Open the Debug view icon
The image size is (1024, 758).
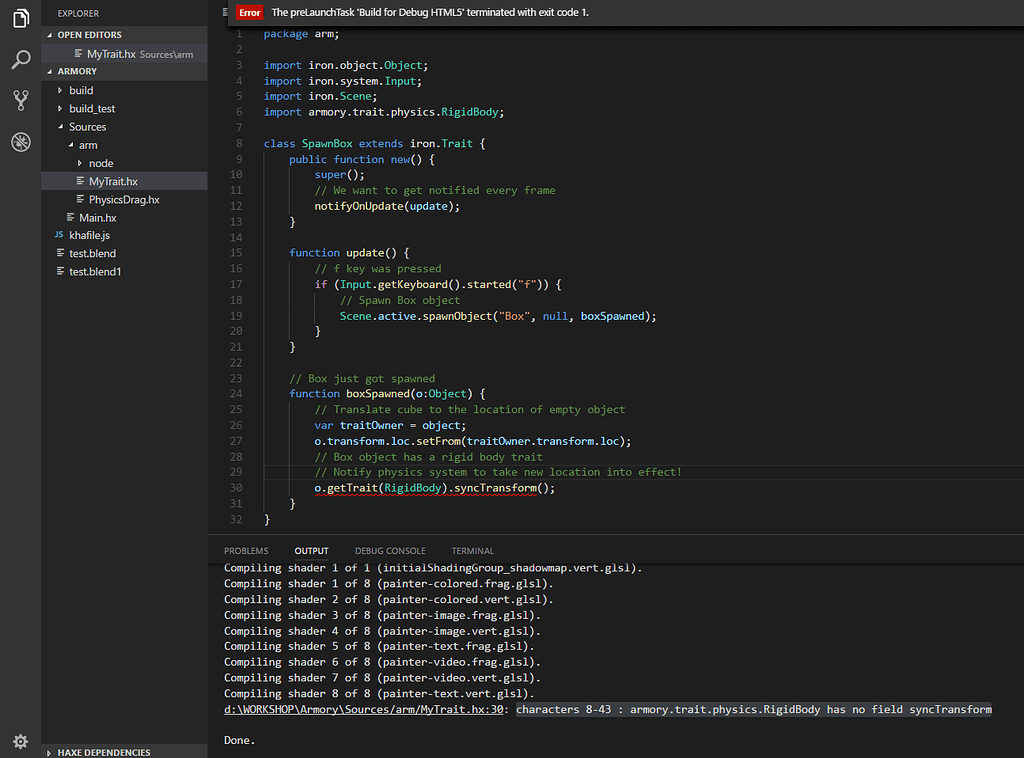tap(20, 142)
